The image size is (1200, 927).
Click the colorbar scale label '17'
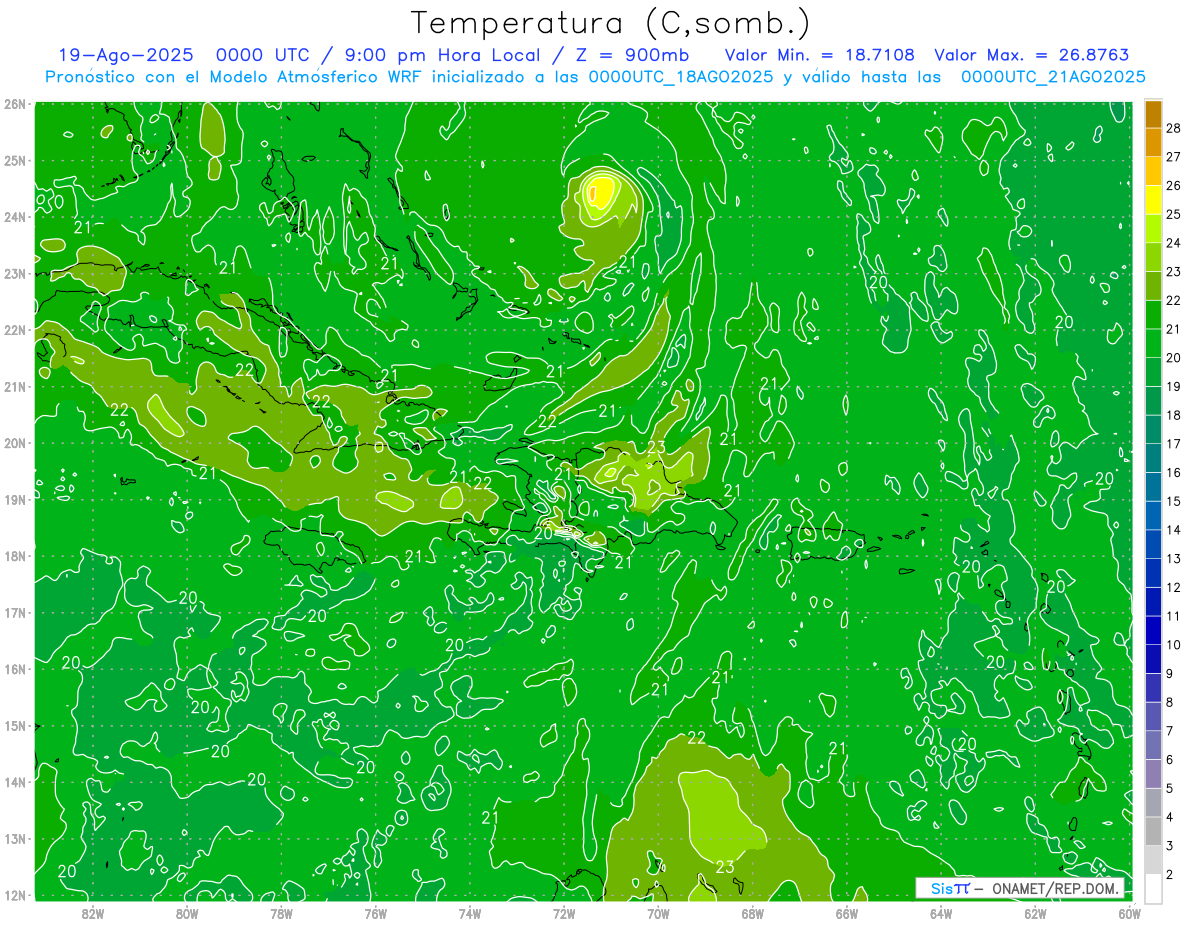[1174, 444]
